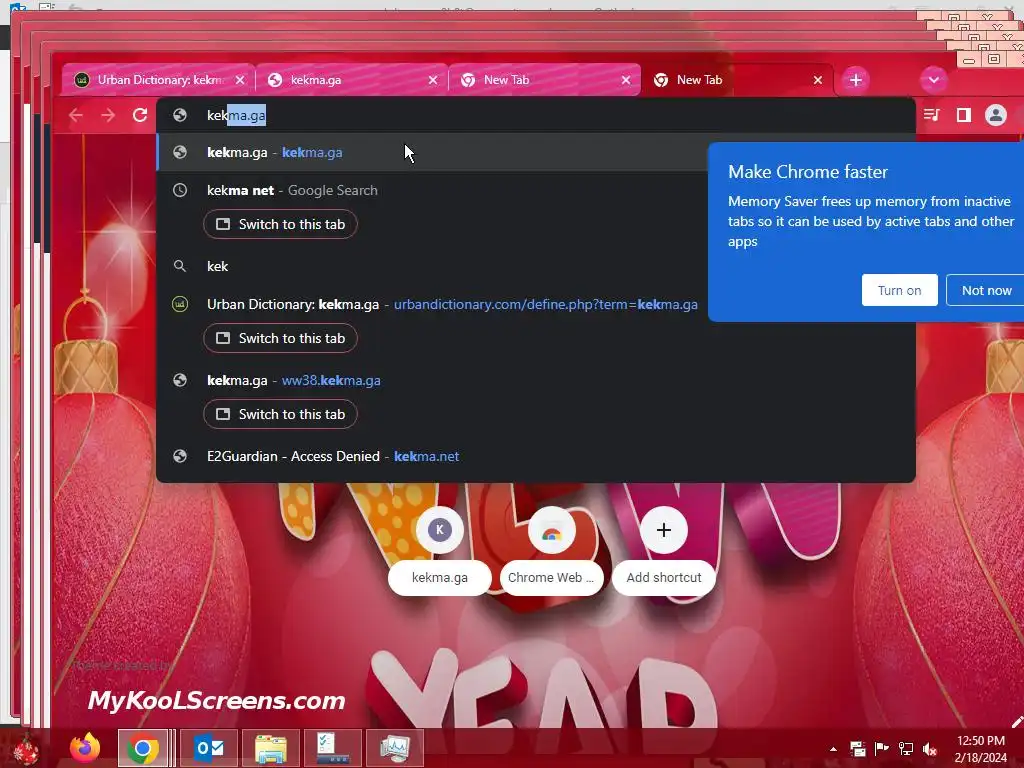Open the taskbar clock showing 12:50 PM
Viewport: 1024px width, 768px height.
980,749
